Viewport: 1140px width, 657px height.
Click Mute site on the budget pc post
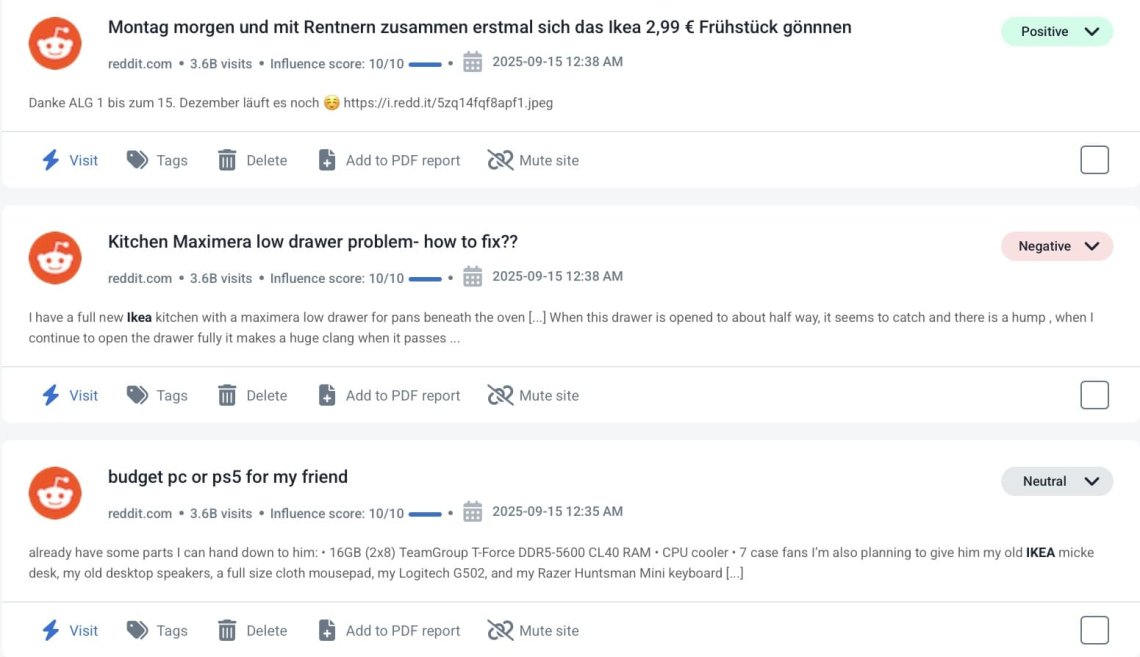(x=533, y=630)
